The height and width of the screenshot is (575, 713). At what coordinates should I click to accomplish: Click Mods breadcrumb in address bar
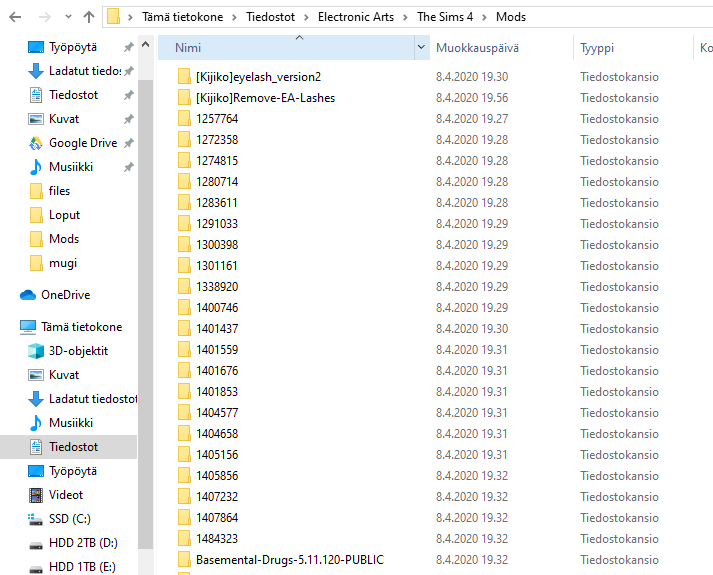pyautogui.click(x=511, y=17)
